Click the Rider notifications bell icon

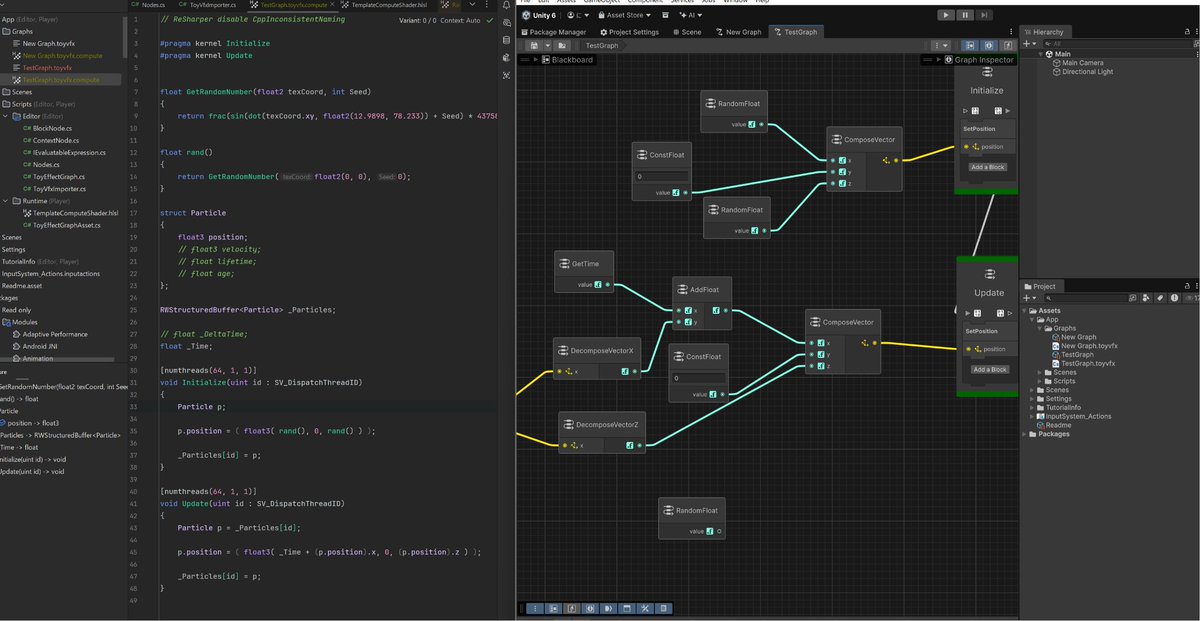coord(506,6)
